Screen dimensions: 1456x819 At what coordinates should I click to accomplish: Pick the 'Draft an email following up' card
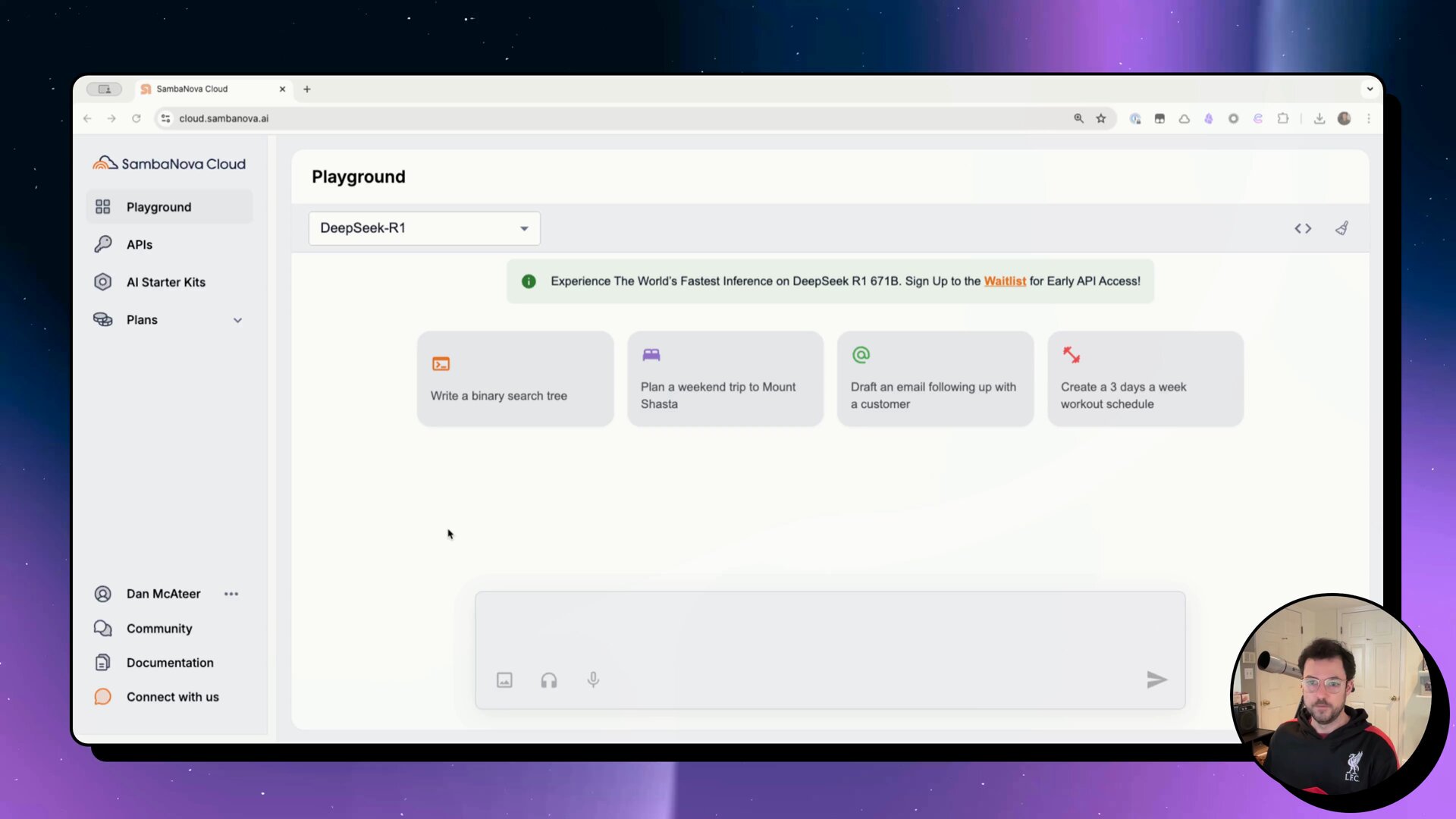pyautogui.click(x=935, y=378)
